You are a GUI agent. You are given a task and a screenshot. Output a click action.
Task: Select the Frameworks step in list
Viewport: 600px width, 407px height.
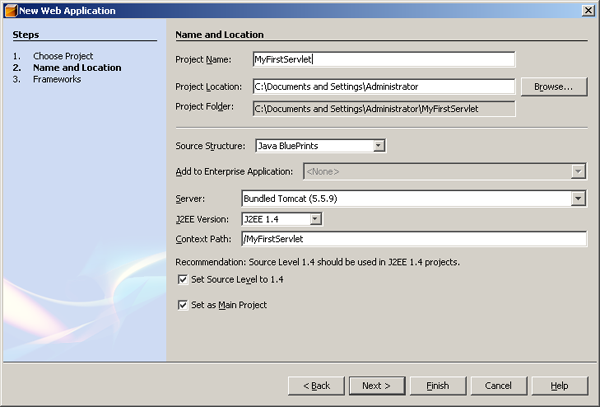(x=57, y=80)
